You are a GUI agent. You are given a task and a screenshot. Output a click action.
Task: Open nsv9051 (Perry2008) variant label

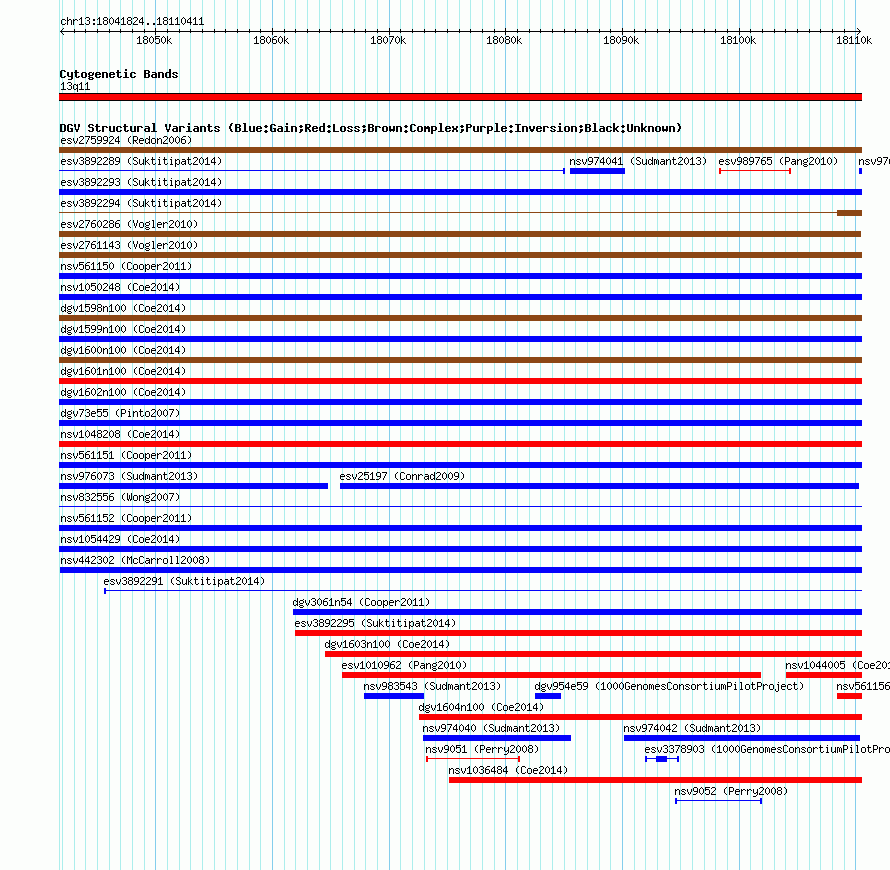482,749
